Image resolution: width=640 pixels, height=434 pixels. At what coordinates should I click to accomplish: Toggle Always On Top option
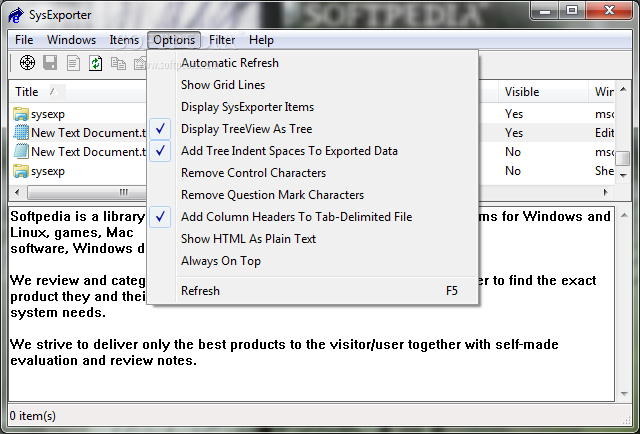point(312,261)
